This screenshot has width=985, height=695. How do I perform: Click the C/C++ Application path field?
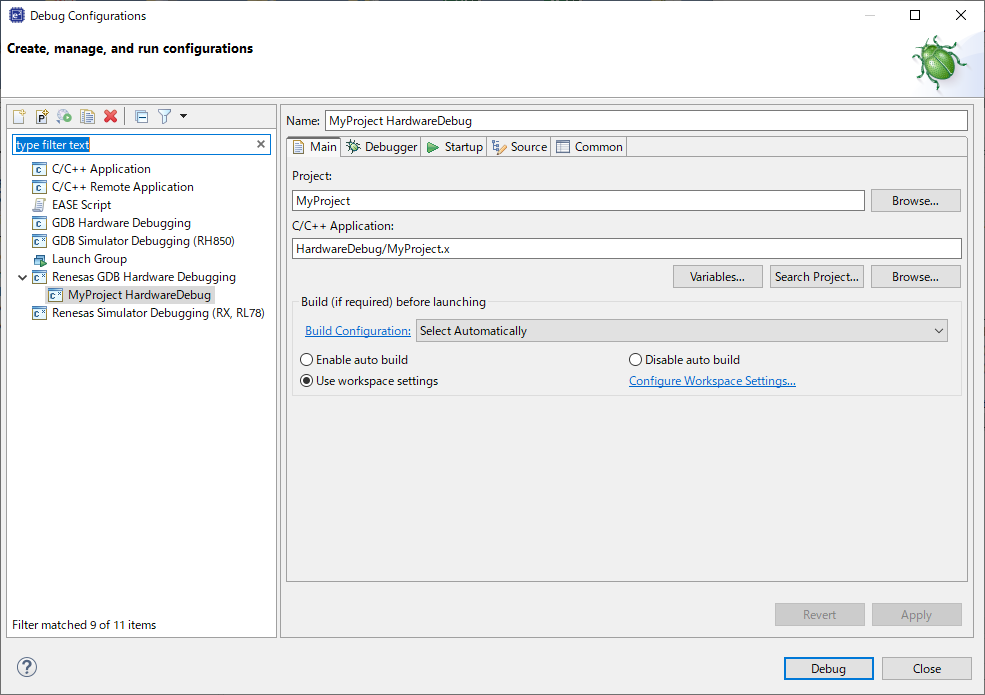[x=626, y=249]
